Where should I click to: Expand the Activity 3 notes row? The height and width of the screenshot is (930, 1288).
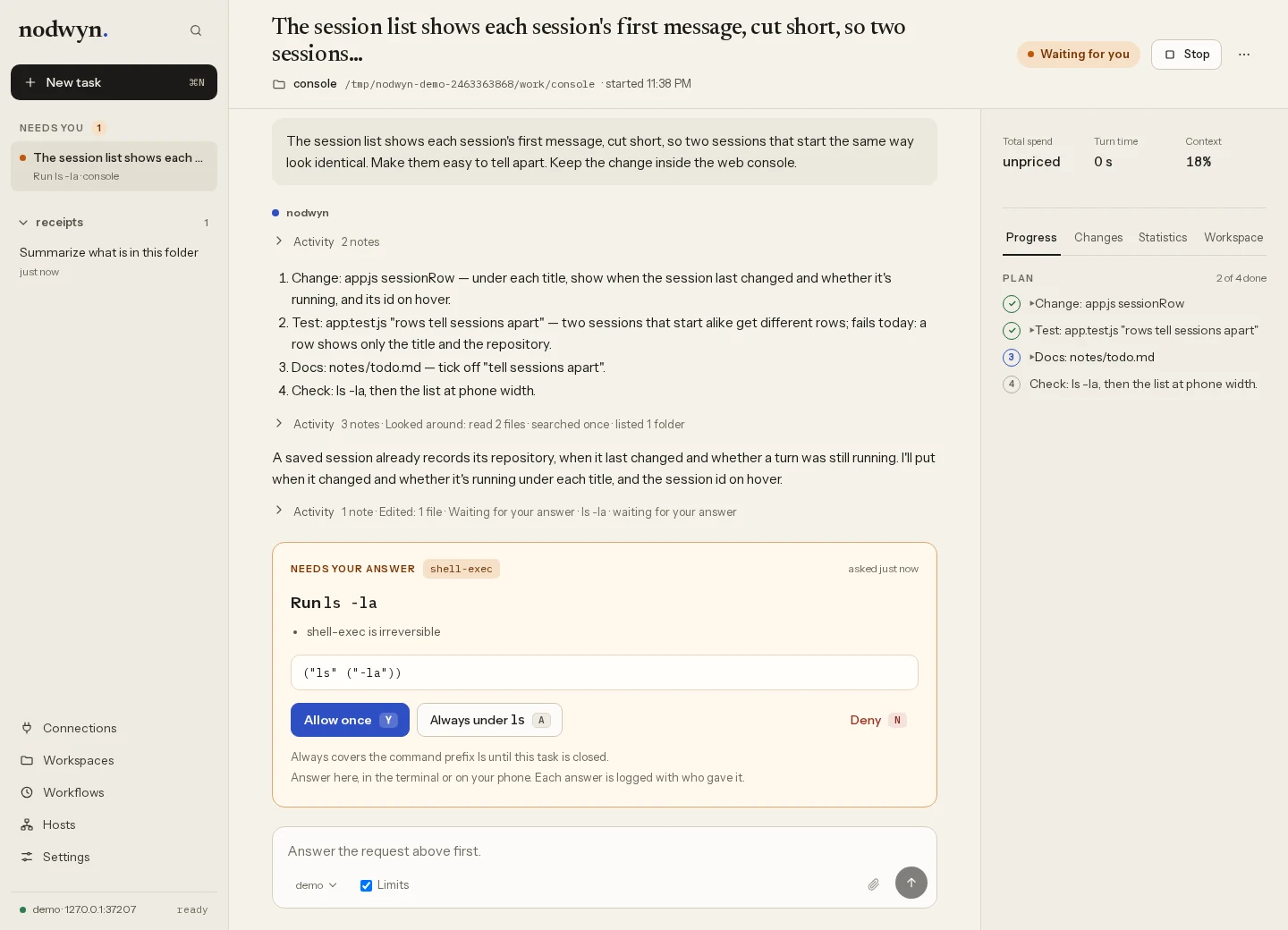pos(479,424)
